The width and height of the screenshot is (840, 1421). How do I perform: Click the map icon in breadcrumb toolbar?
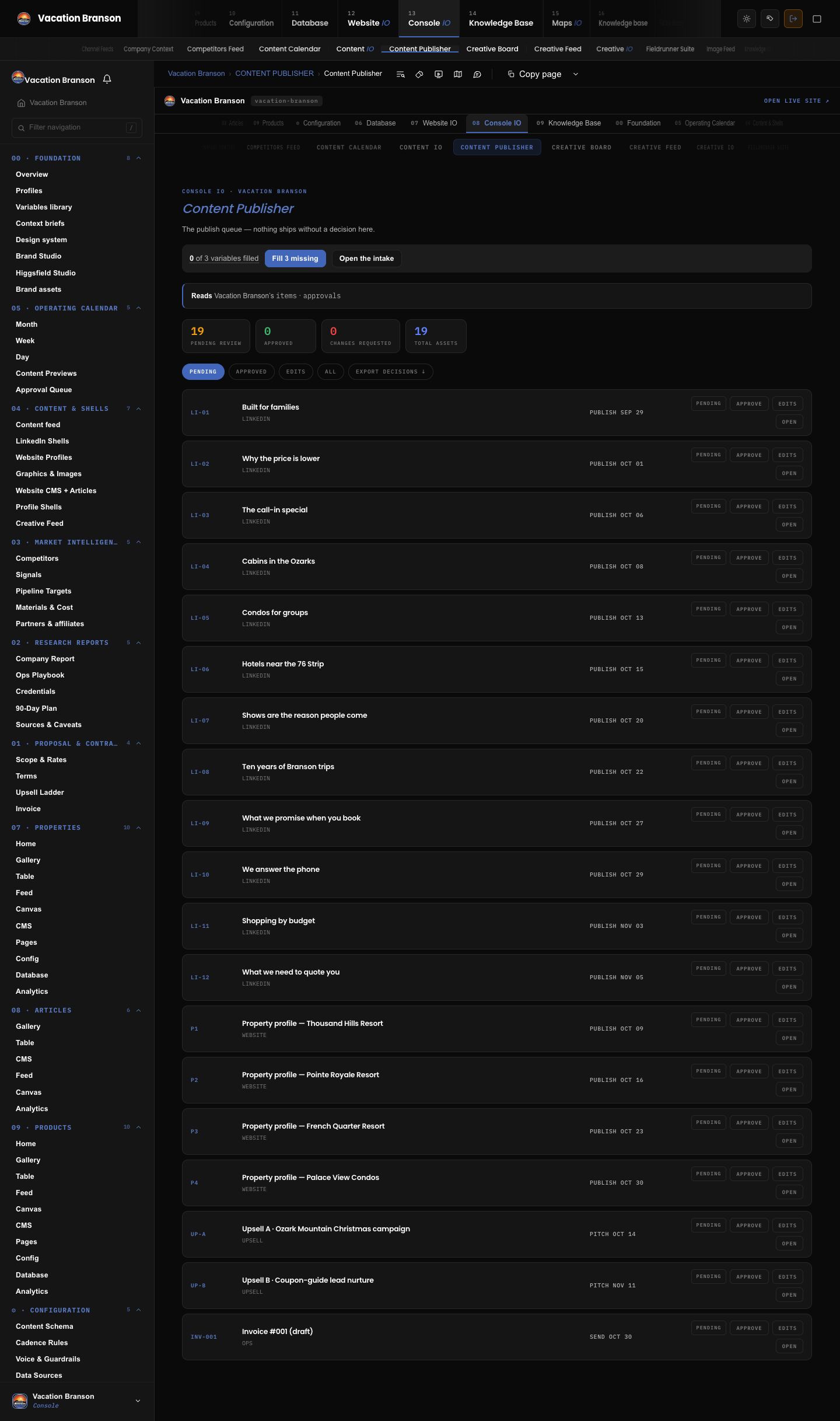coord(458,74)
